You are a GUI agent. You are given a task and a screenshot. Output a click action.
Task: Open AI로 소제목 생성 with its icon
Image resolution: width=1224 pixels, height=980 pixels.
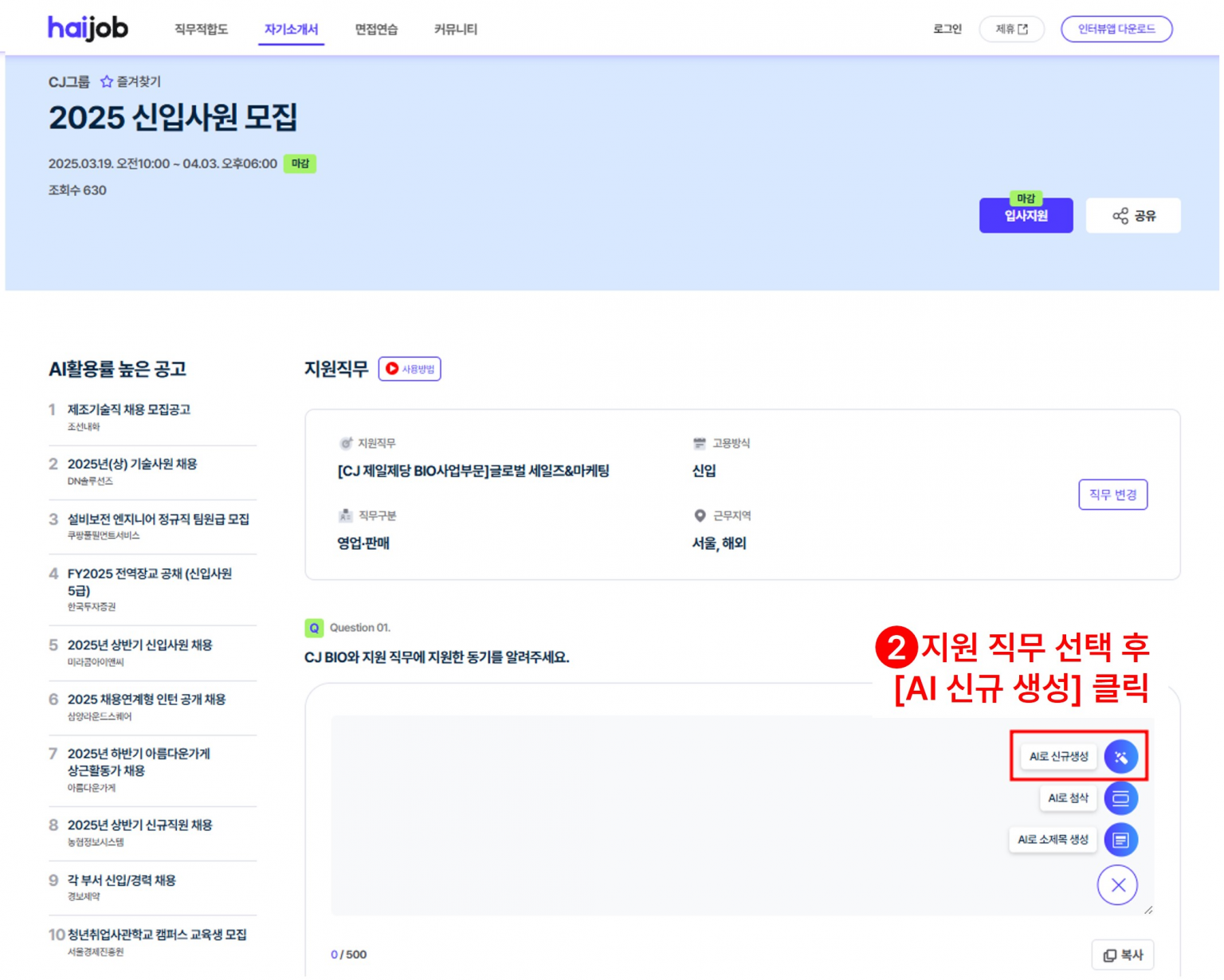tap(1120, 839)
